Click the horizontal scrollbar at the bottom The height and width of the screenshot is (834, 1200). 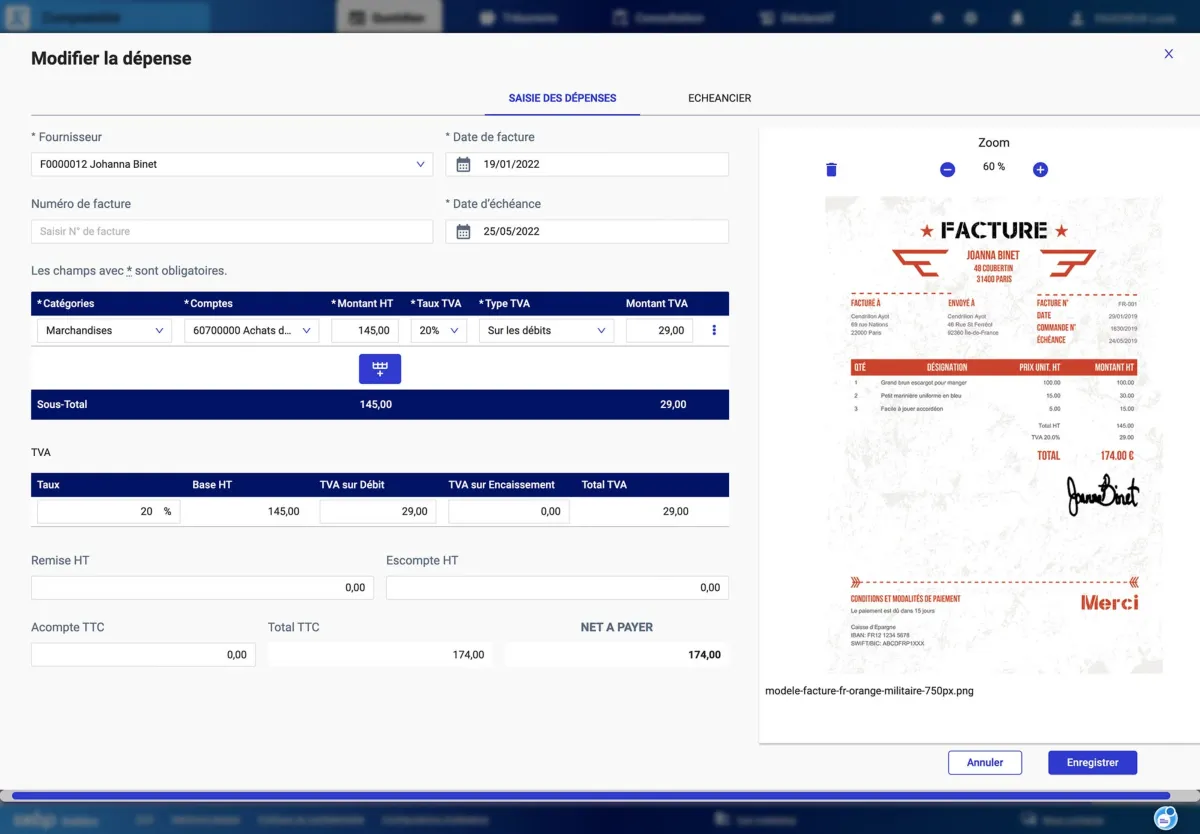click(x=590, y=796)
